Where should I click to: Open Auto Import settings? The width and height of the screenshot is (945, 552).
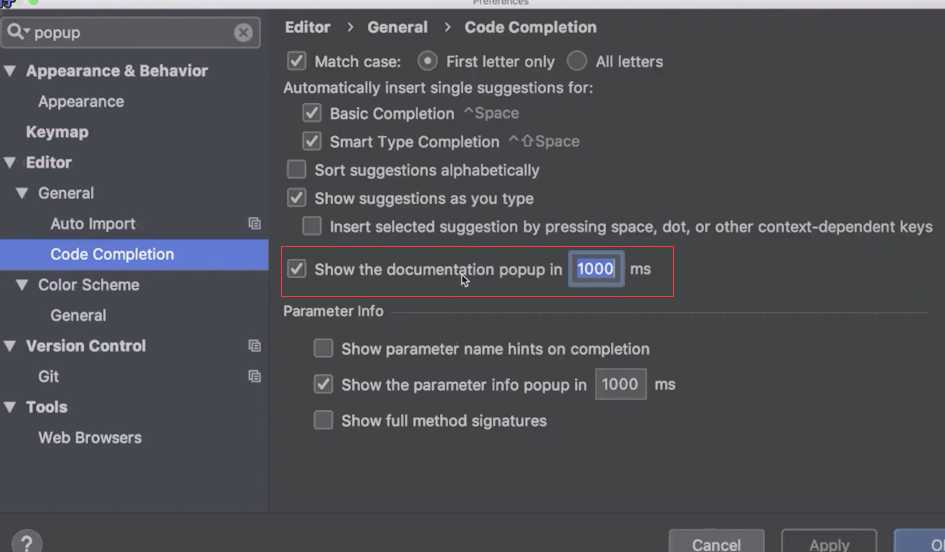[93, 224]
